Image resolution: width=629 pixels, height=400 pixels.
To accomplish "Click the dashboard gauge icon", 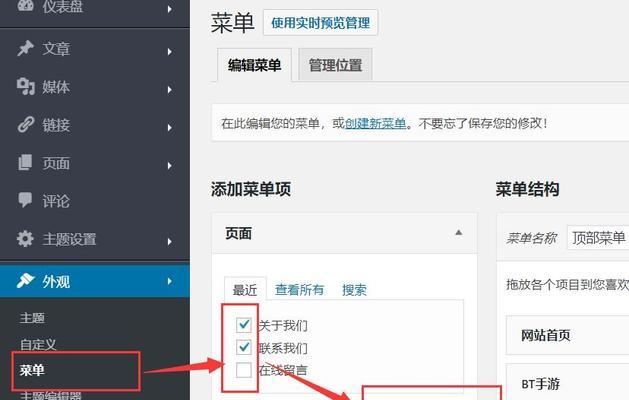I will [x=25, y=5].
